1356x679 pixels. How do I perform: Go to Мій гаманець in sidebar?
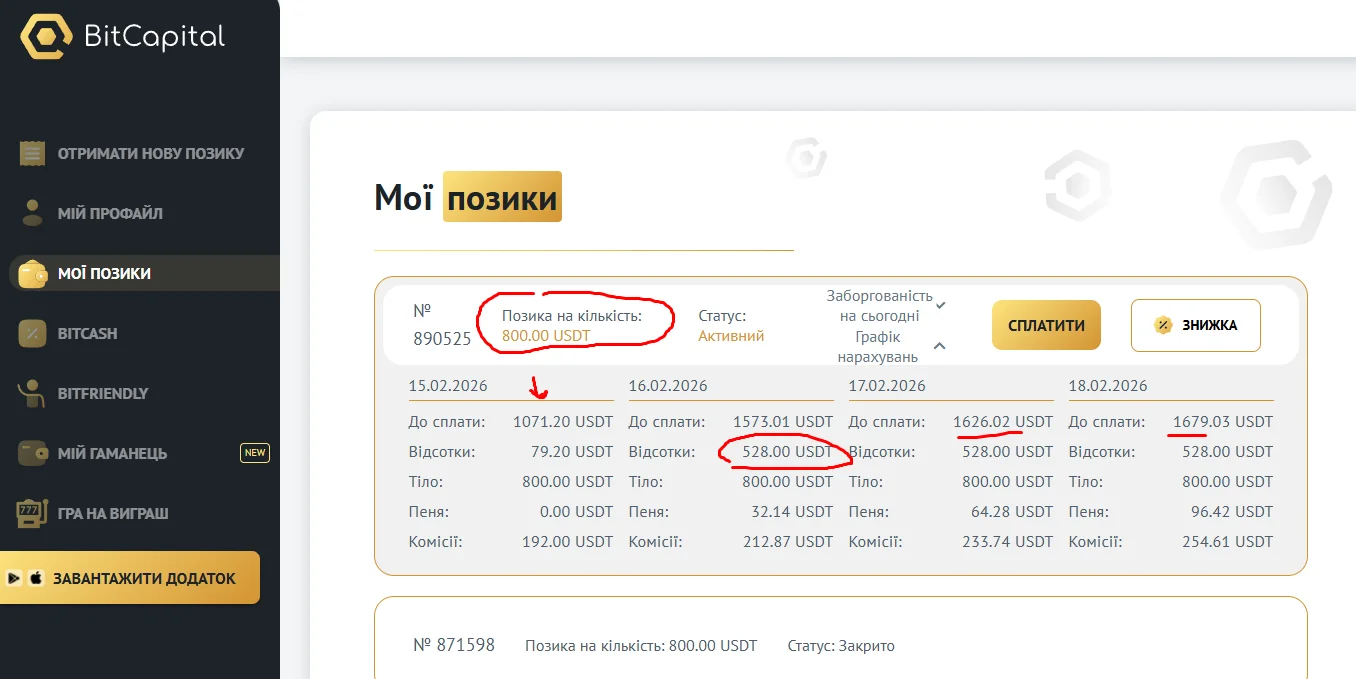click(x=112, y=454)
